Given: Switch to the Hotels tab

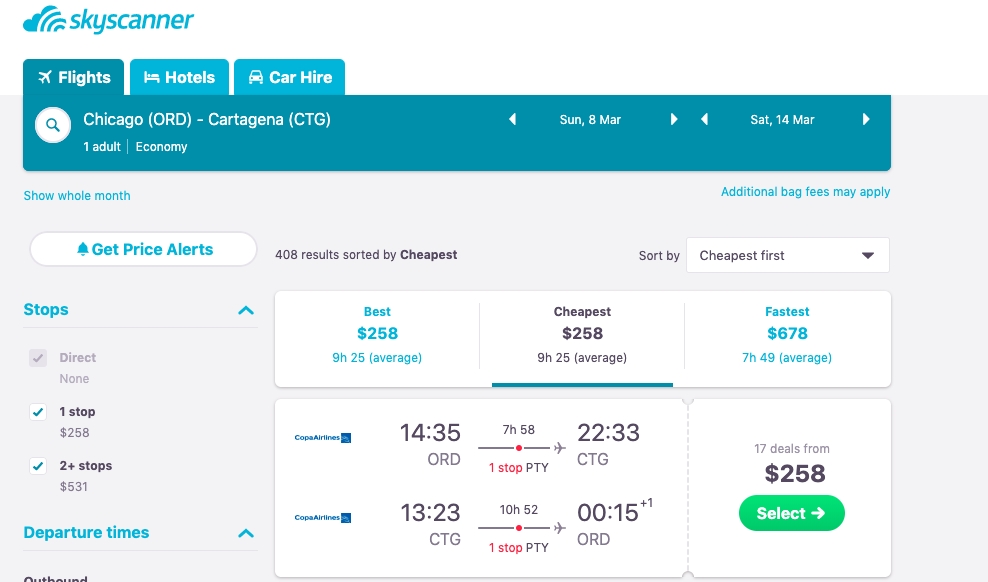Looking at the screenshot, I should 179,77.
